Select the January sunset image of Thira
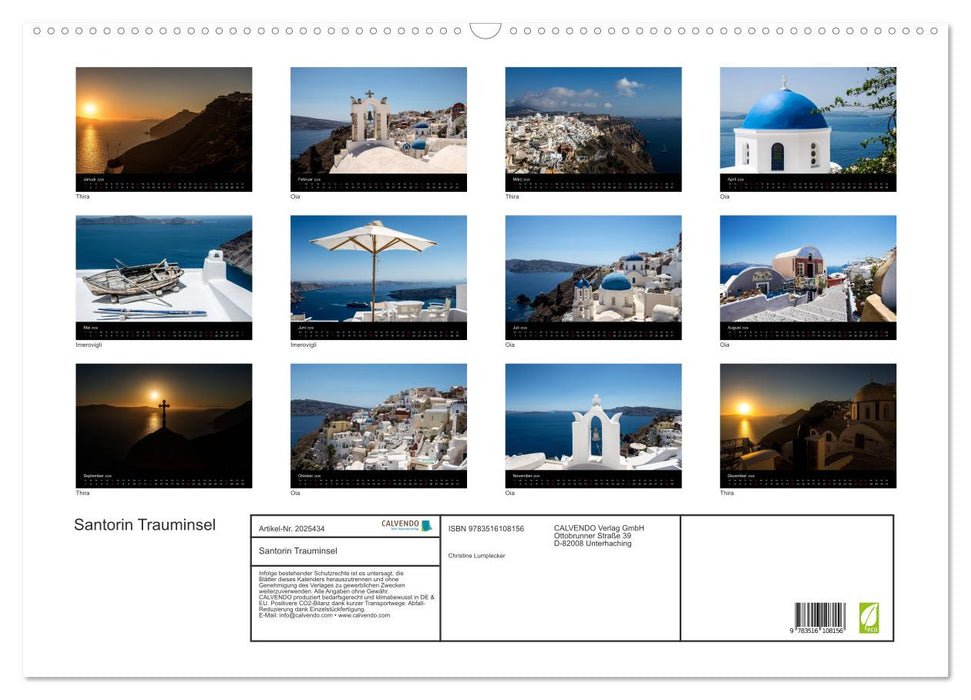Viewport: 971px width, 700px height. click(162, 120)
